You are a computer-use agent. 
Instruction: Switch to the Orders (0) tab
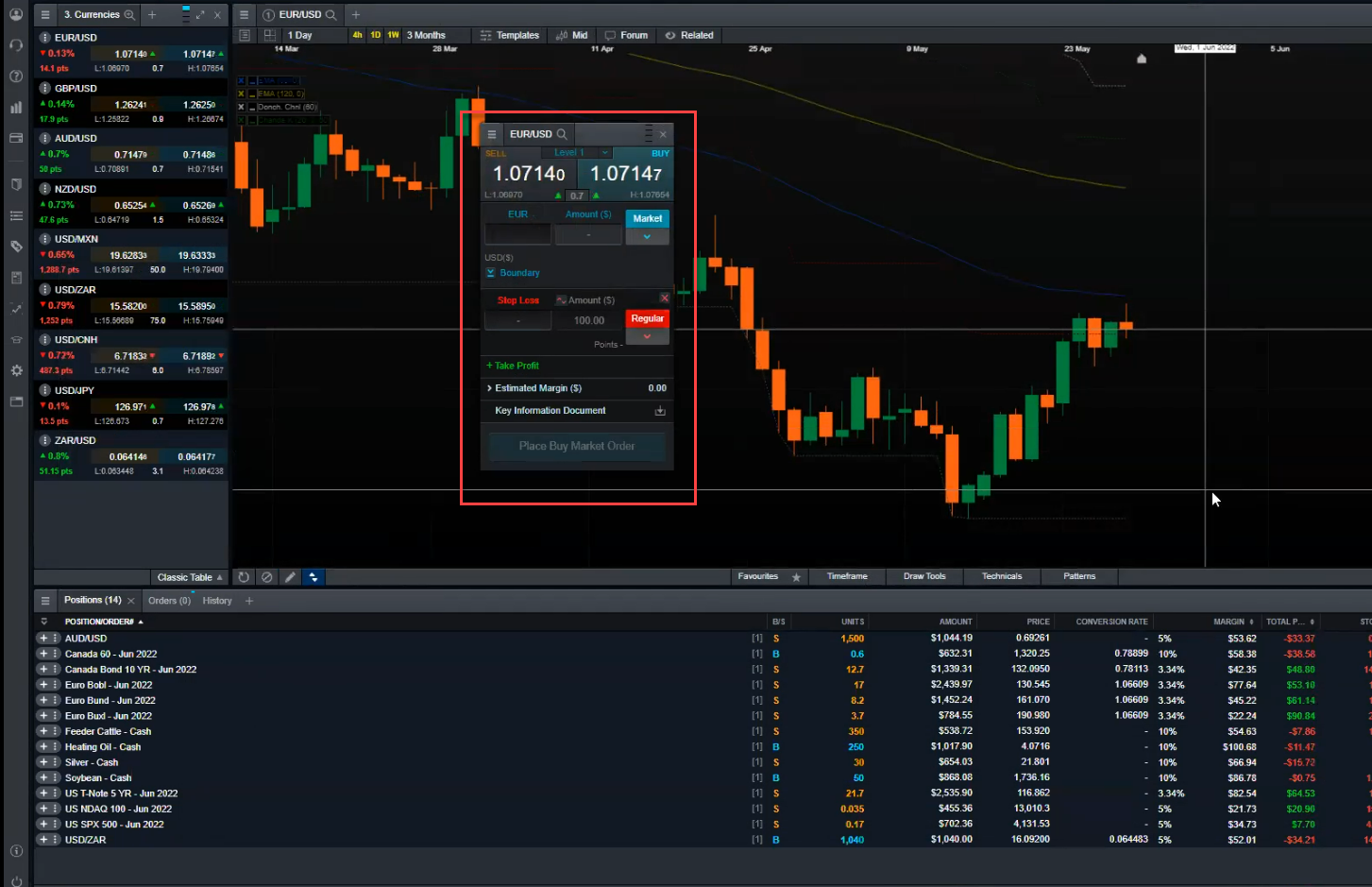169,601
